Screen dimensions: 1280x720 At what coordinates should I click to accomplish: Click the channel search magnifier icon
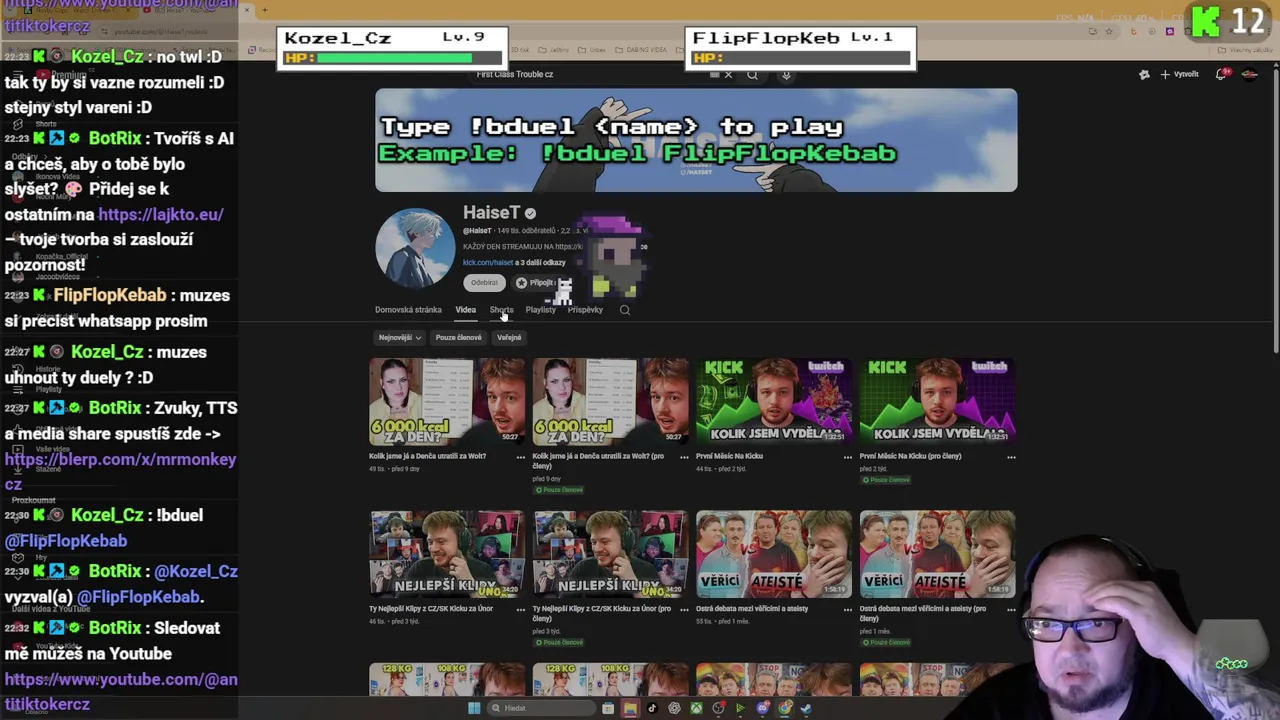click(625, 310)
